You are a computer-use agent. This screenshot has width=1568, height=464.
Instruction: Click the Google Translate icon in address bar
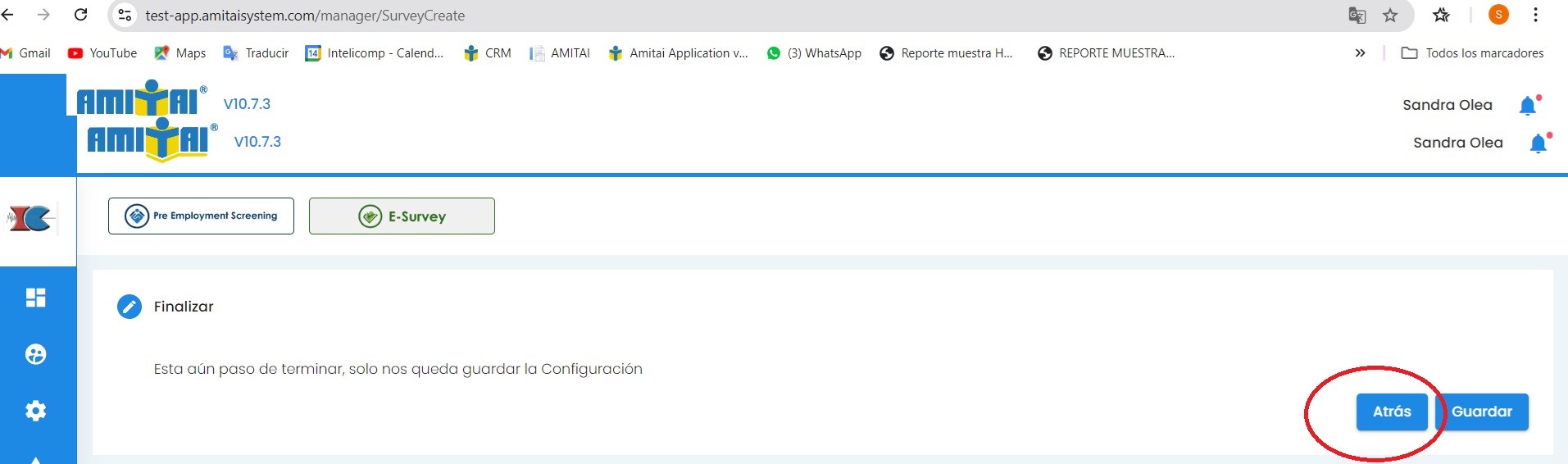(1357, 16)
